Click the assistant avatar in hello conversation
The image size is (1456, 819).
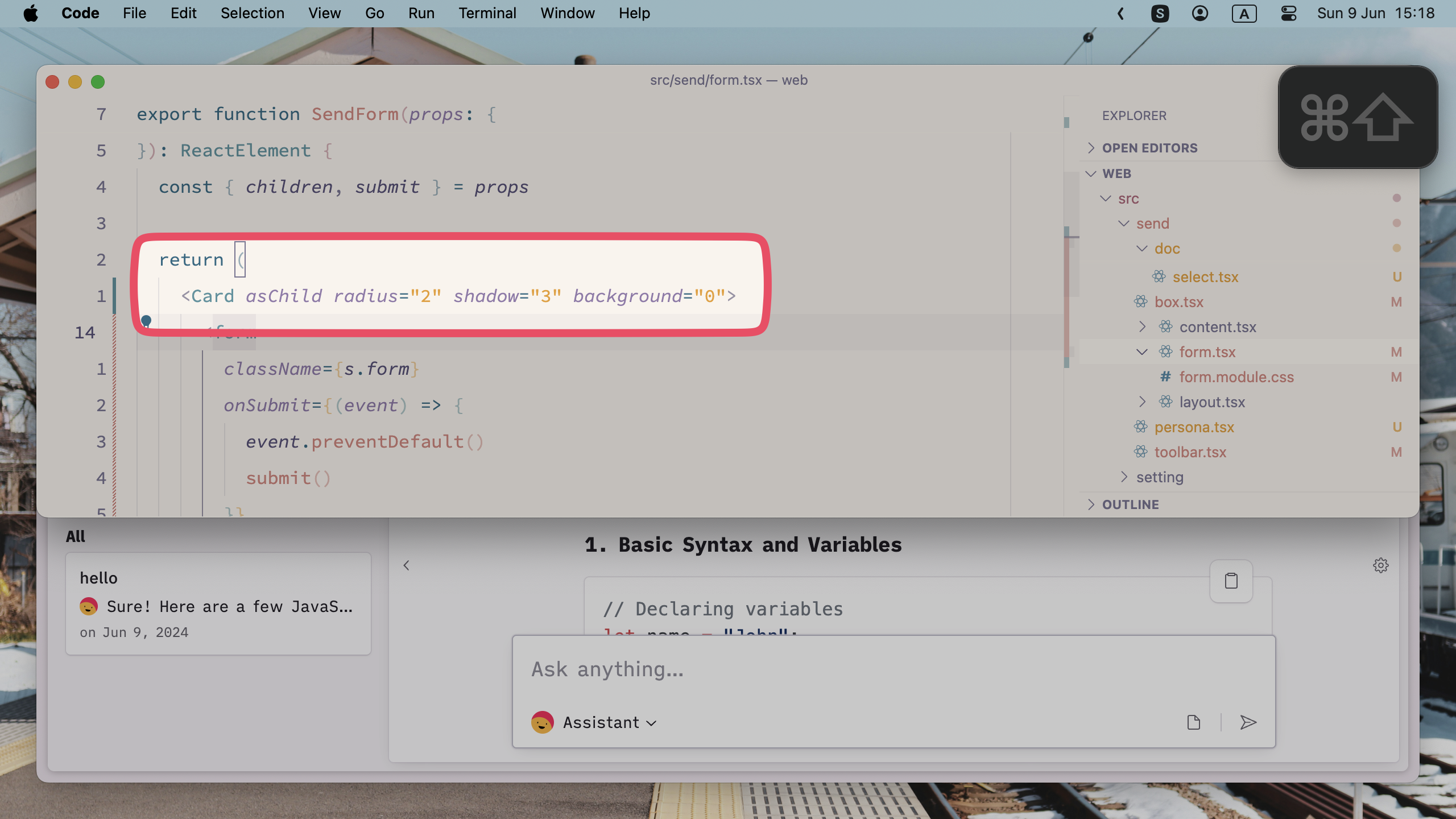coord(89,606)
